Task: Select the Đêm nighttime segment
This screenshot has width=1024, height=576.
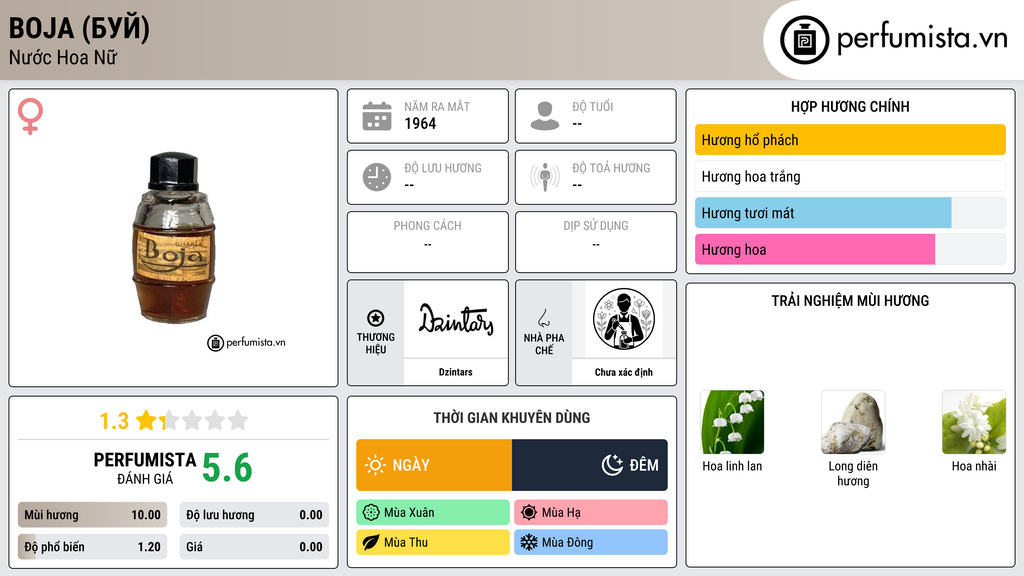Action: point(590,465)
